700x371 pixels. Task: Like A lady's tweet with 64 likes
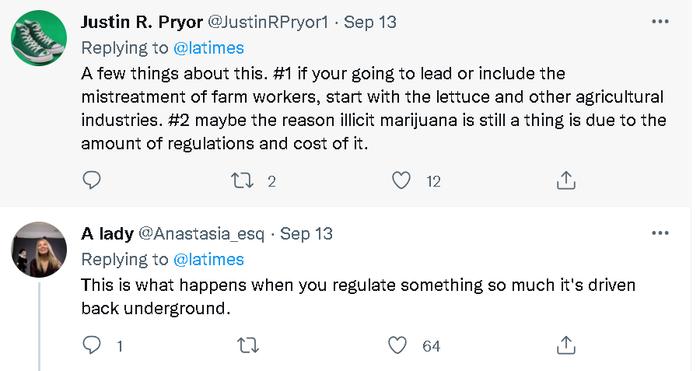(397, 345)
